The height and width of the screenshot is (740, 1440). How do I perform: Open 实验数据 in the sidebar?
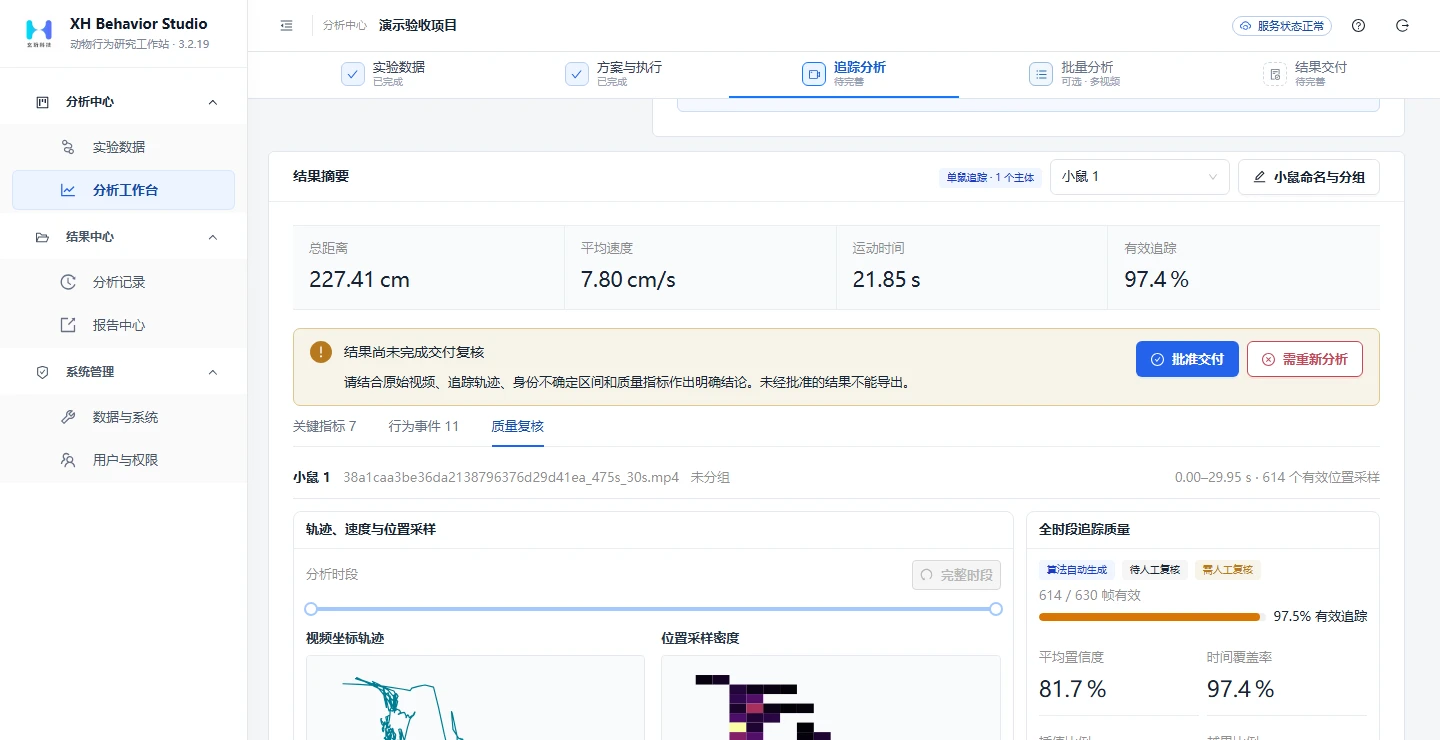pos(124,147)
